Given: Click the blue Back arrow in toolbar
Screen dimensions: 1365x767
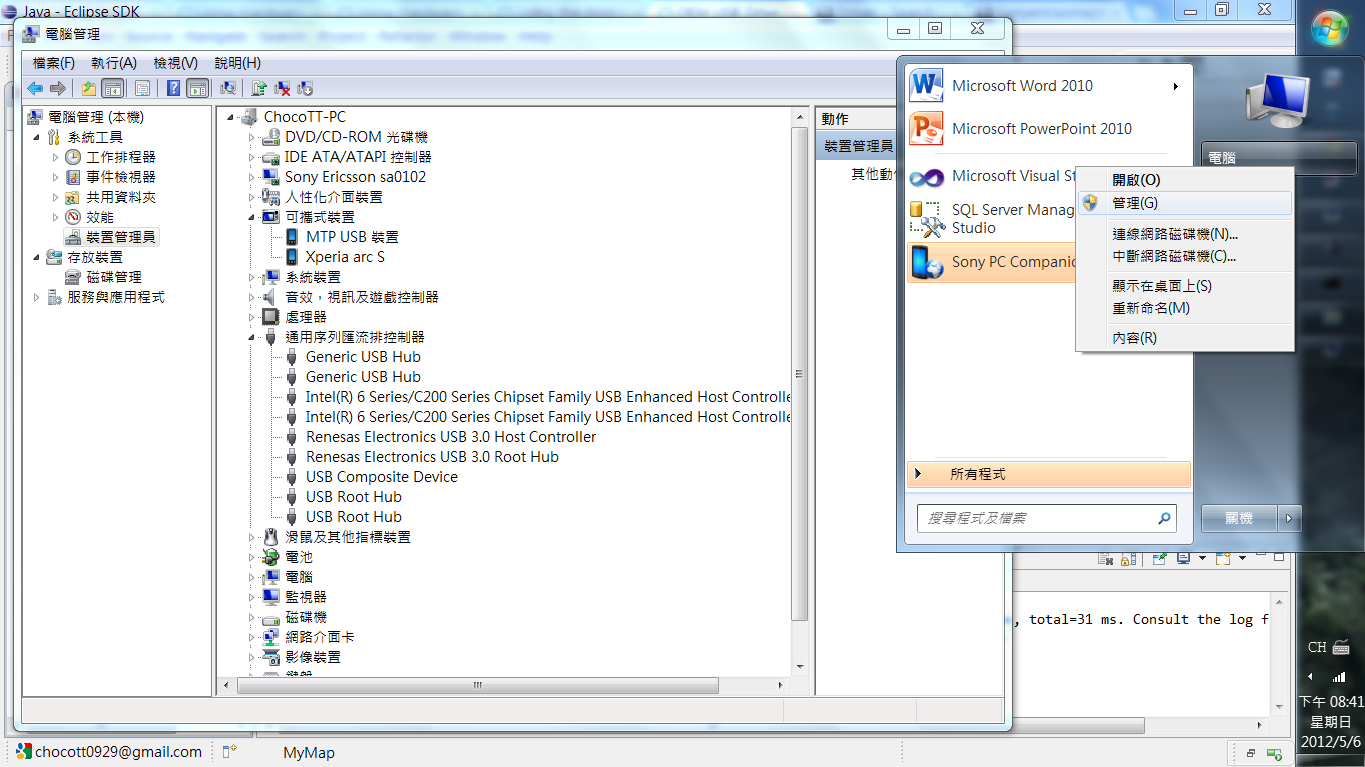Looking at the screenshot, I should [35, 88].
